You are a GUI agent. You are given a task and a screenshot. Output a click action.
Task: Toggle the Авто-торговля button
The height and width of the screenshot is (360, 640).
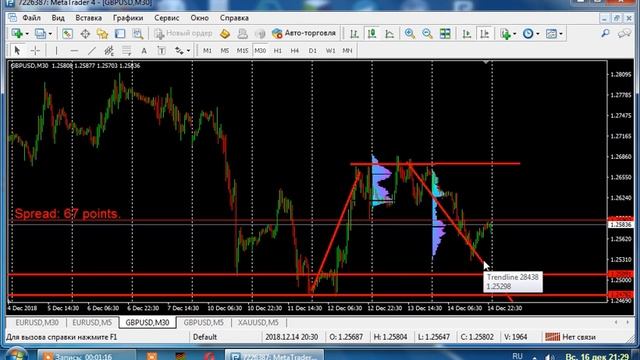coord(304,33)
